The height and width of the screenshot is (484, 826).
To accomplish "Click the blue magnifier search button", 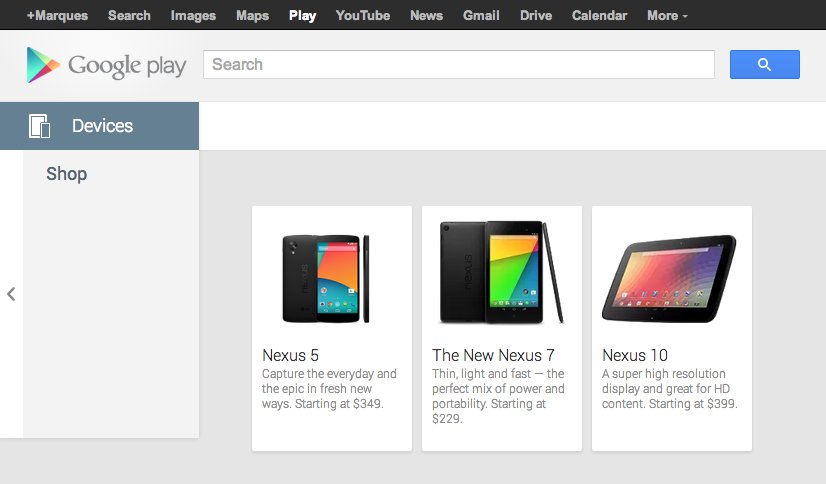I will (764, 64).
